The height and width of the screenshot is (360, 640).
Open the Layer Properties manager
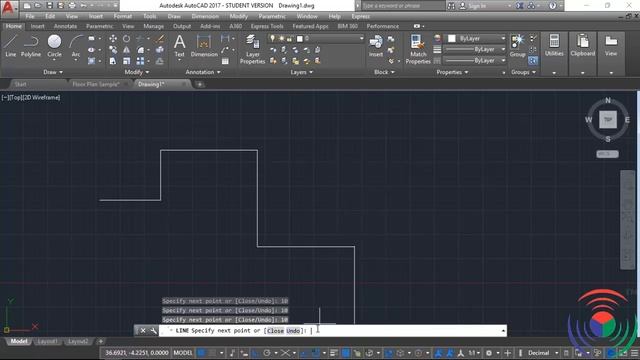[x=253, y=49]
